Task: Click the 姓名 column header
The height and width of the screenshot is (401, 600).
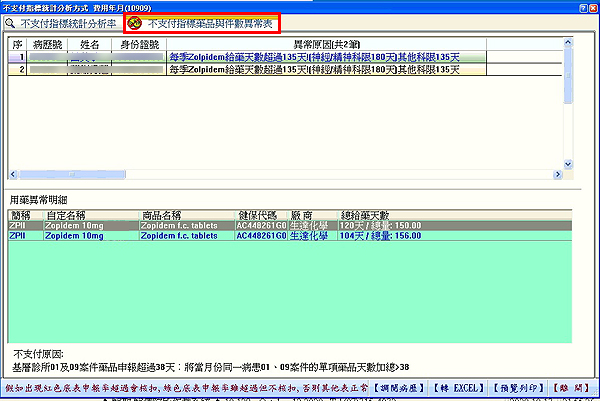Action: pyautogui.click(x=91, y=45)
